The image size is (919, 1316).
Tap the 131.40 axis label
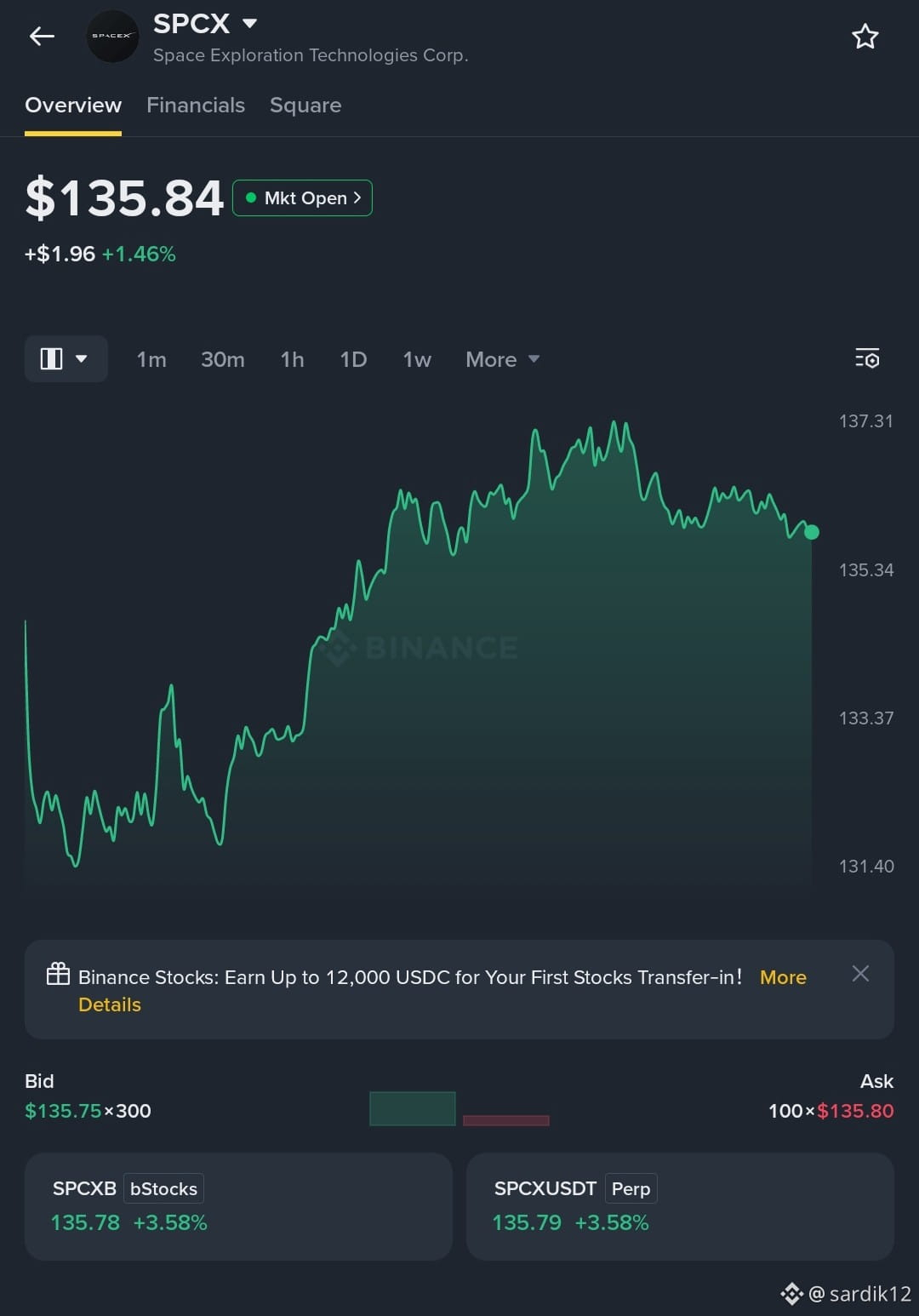(x=866, y=866)
